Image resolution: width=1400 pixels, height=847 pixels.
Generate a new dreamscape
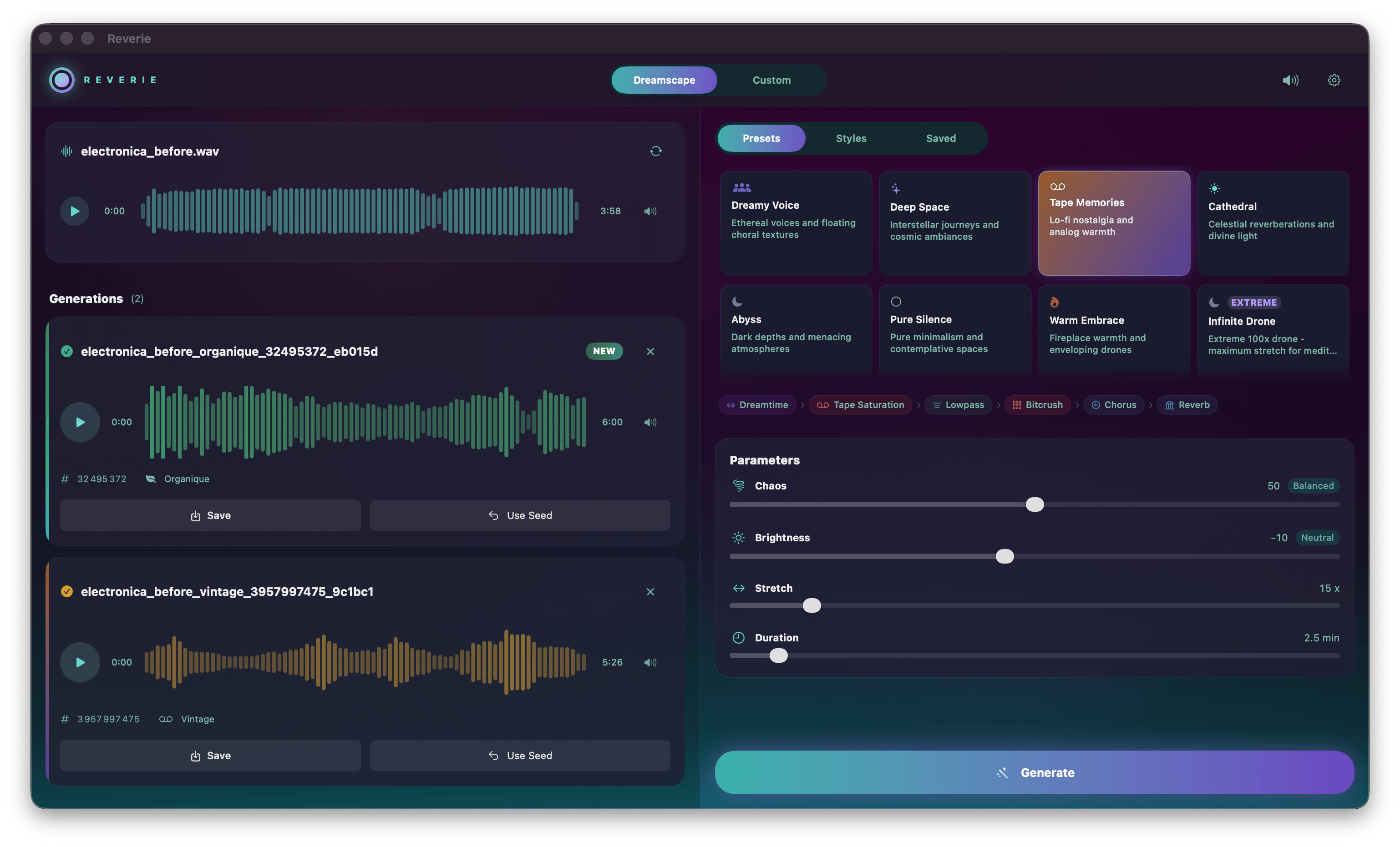[1034, 772]
